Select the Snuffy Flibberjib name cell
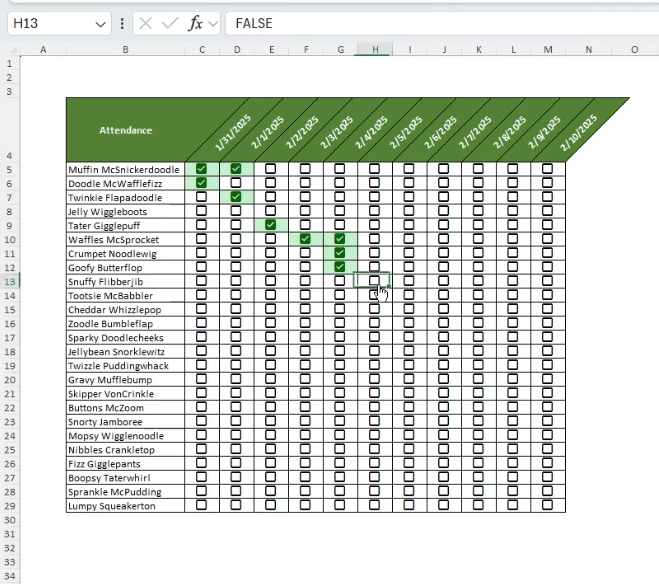The height and width of the screenshot is (584, 659). click(125, 281)
